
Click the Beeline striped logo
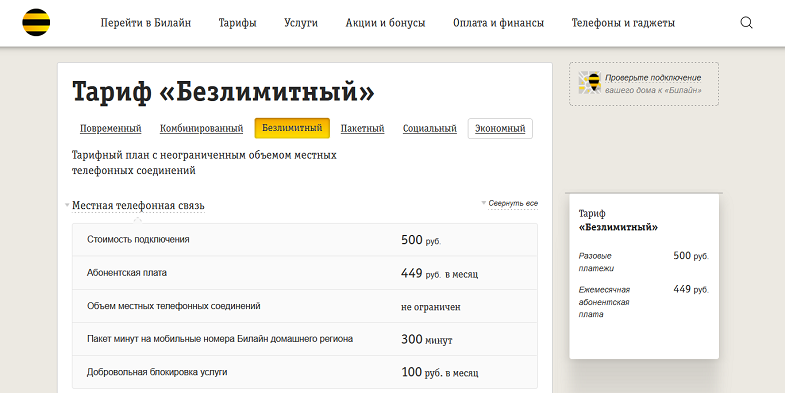click(36, 23)
